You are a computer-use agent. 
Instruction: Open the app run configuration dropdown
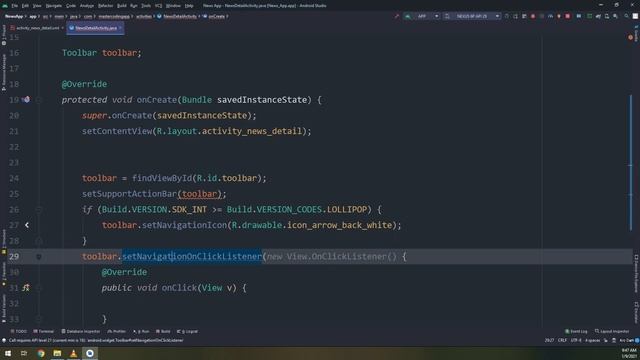[x=422, y=16]
